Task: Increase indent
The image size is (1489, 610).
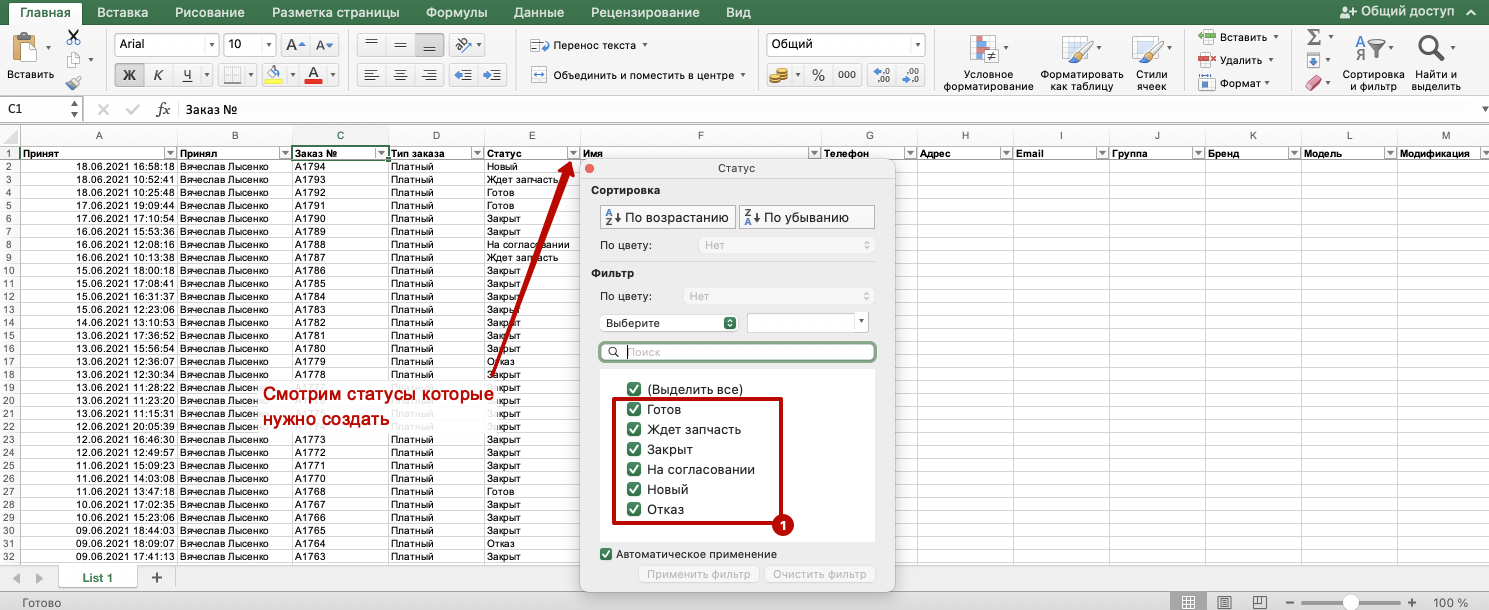Action: (x=492, y=75)
